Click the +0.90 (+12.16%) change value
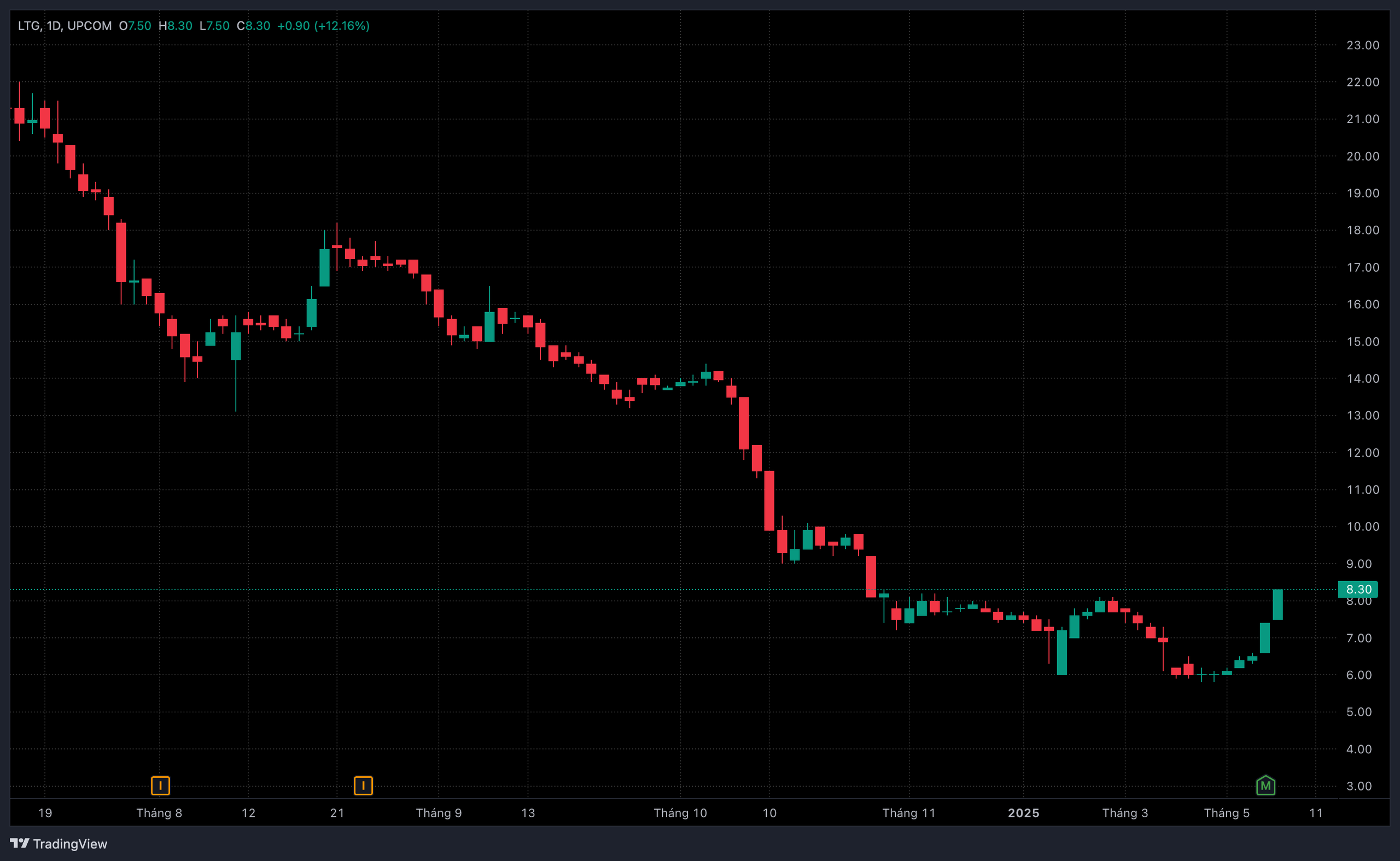This screenshot has width=1400, height=861. [x=323, y=26]
